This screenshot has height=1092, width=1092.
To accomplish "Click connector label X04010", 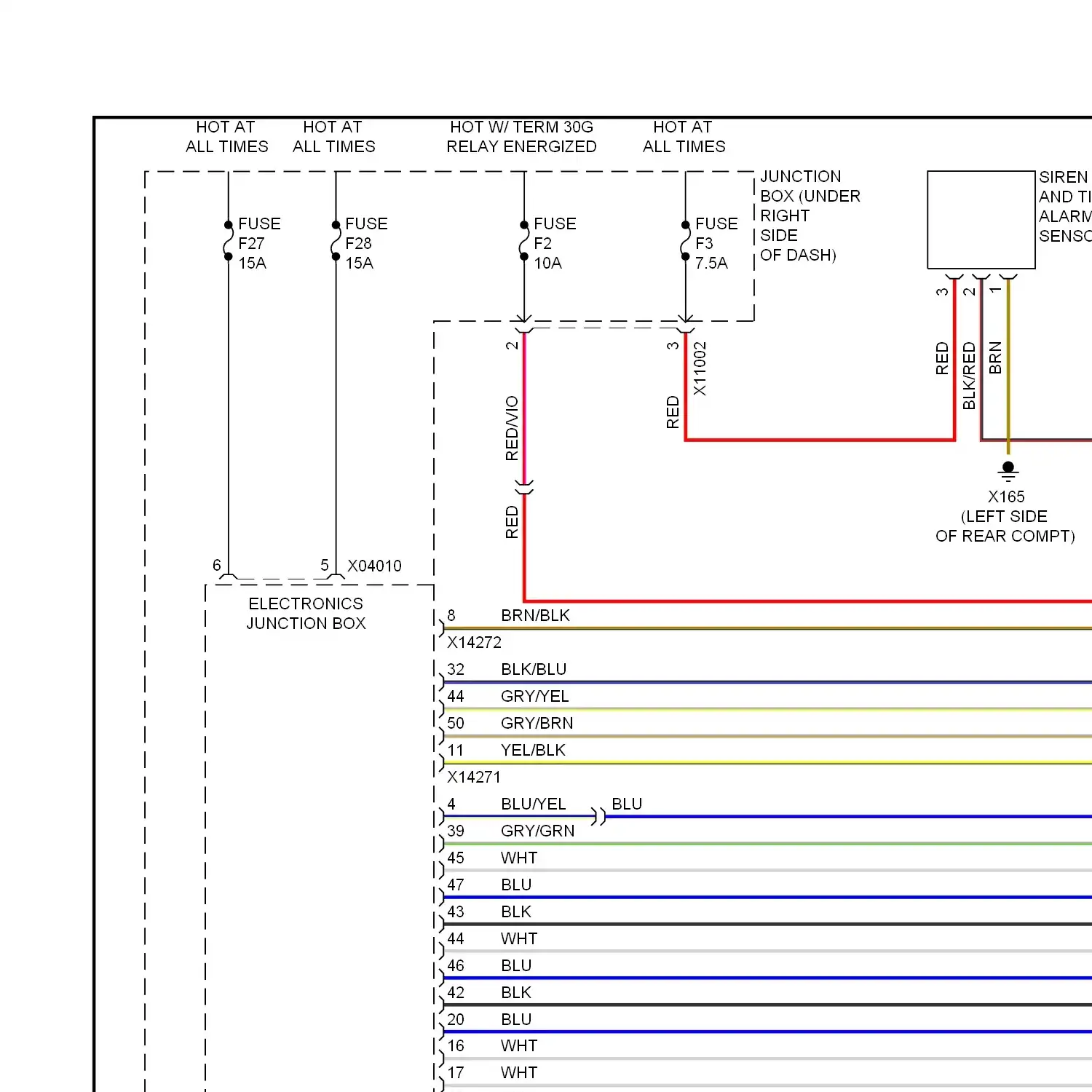I will pyautogui.click(x=374, y=566).
